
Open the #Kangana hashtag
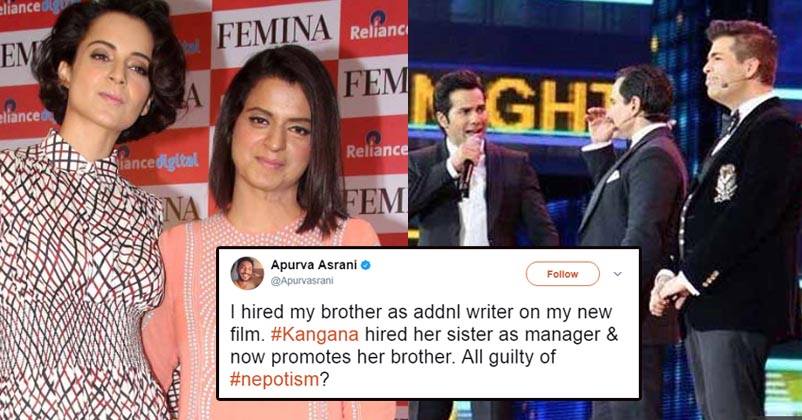click(314, 334)
